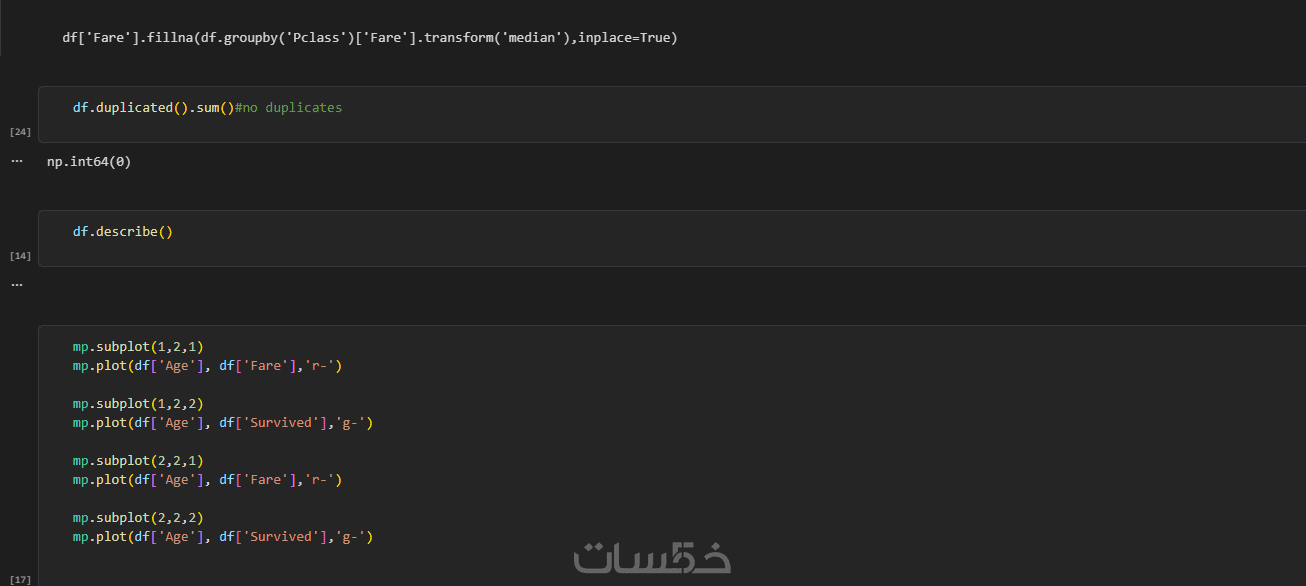Select the np.int64(0) output text
Viewport: 1306px width, 586px height.
coord(89,161)
